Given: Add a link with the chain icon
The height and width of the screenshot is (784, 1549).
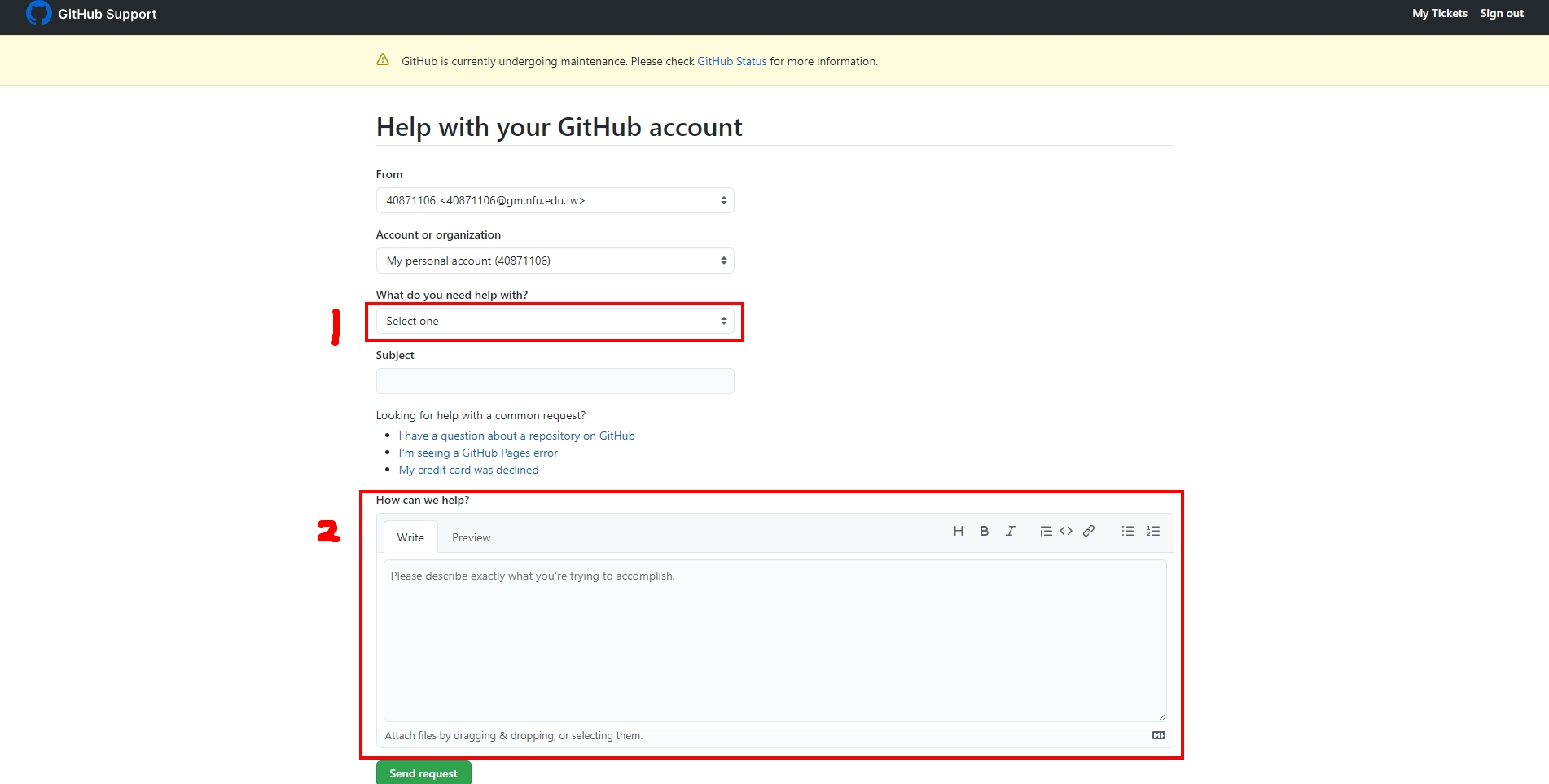Looking at the screenshot, I should point(1089,531).
